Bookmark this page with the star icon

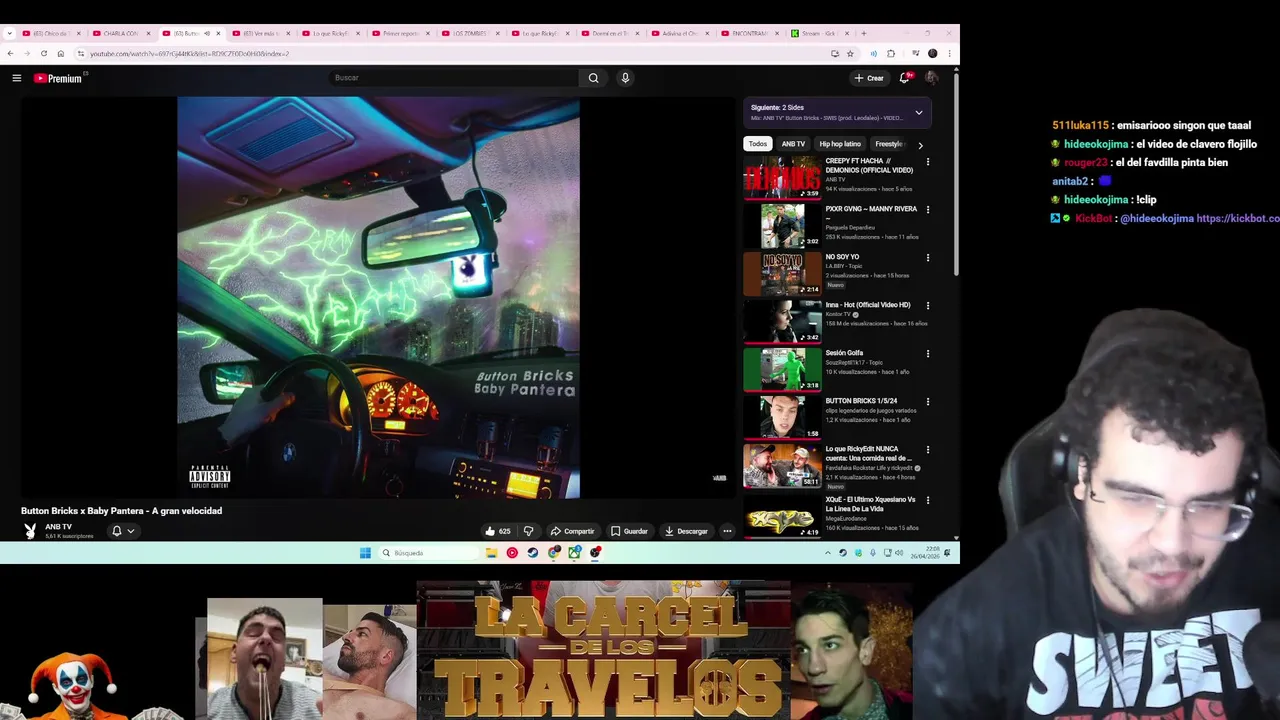point(850,53)
